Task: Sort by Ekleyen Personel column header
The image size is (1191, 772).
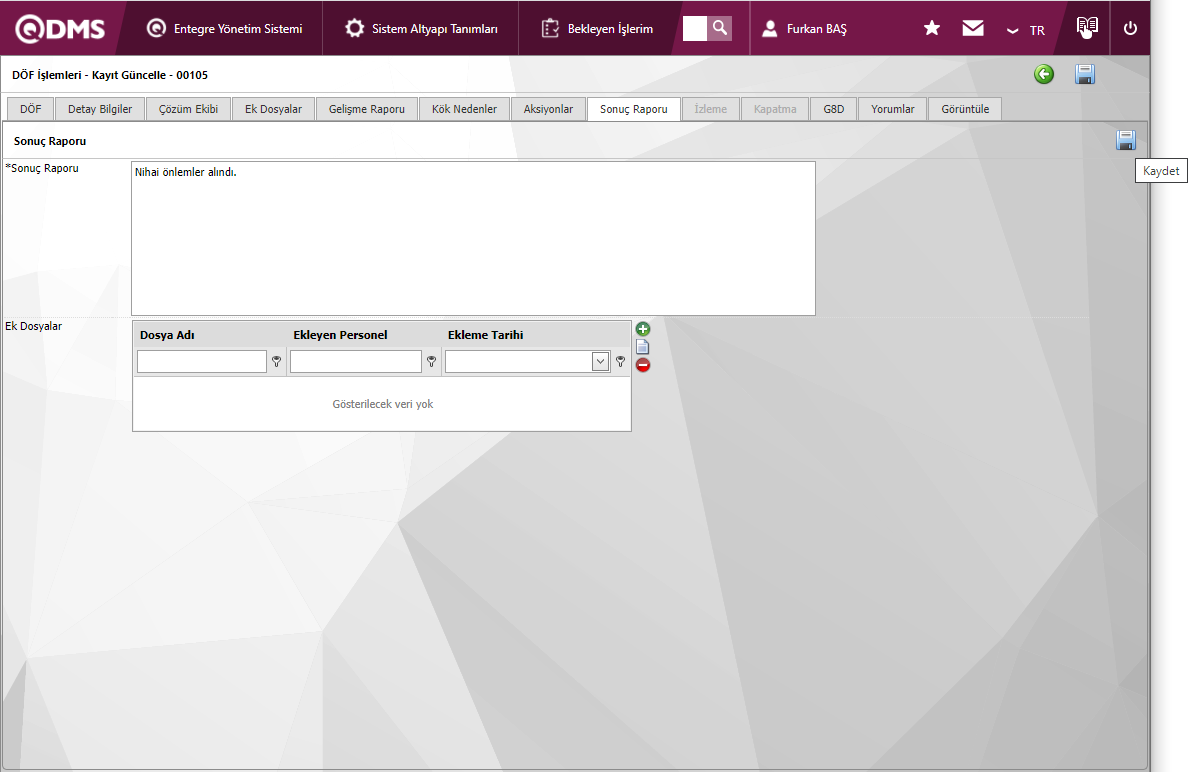Action: pyautogui.click(x=340, y=335)
